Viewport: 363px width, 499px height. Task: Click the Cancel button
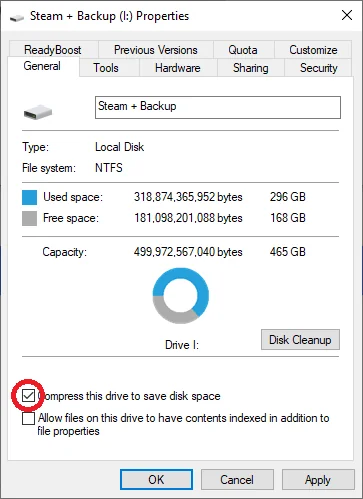(x=237, y=480)
